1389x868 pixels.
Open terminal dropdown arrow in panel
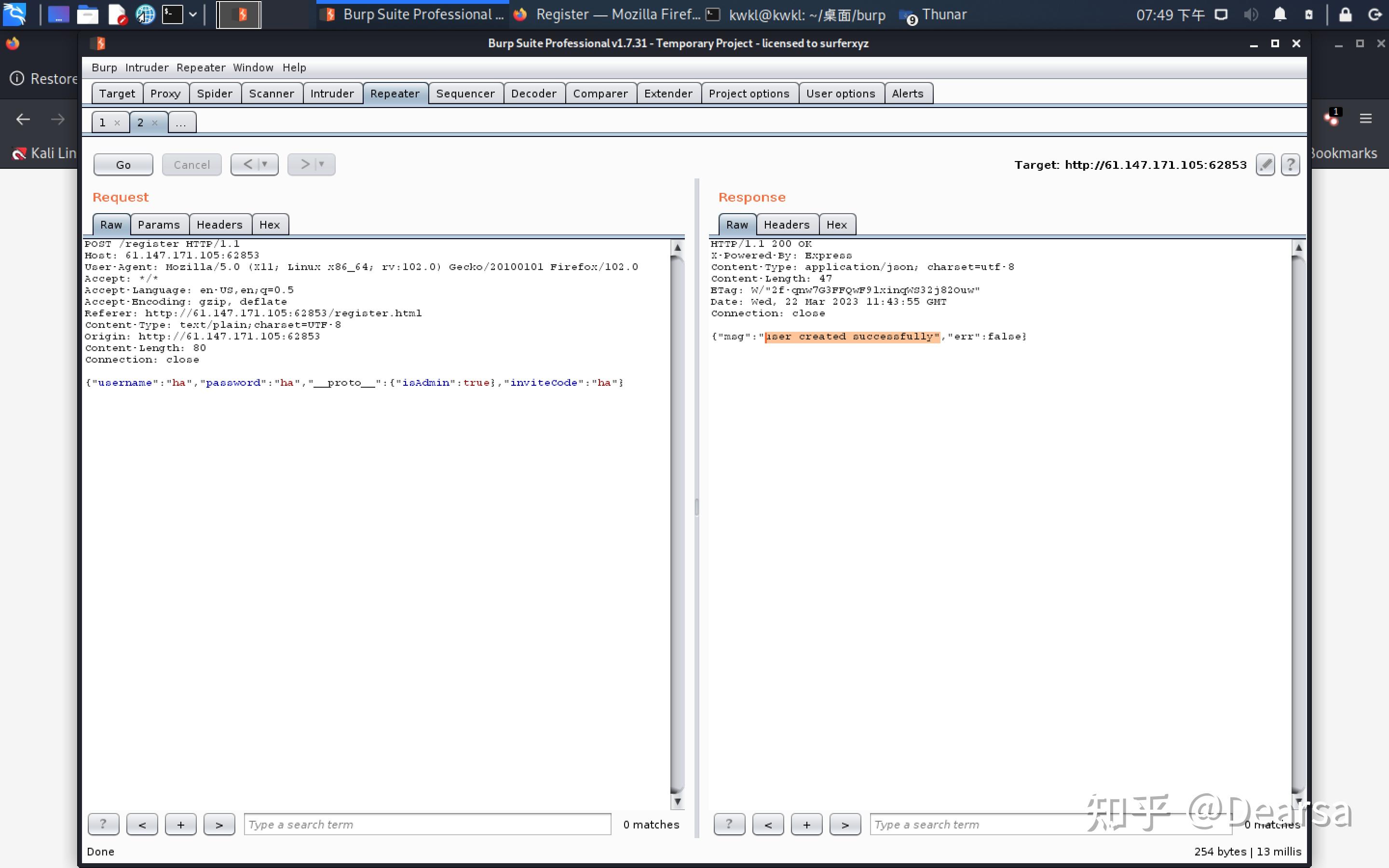(x=193, y=14)
